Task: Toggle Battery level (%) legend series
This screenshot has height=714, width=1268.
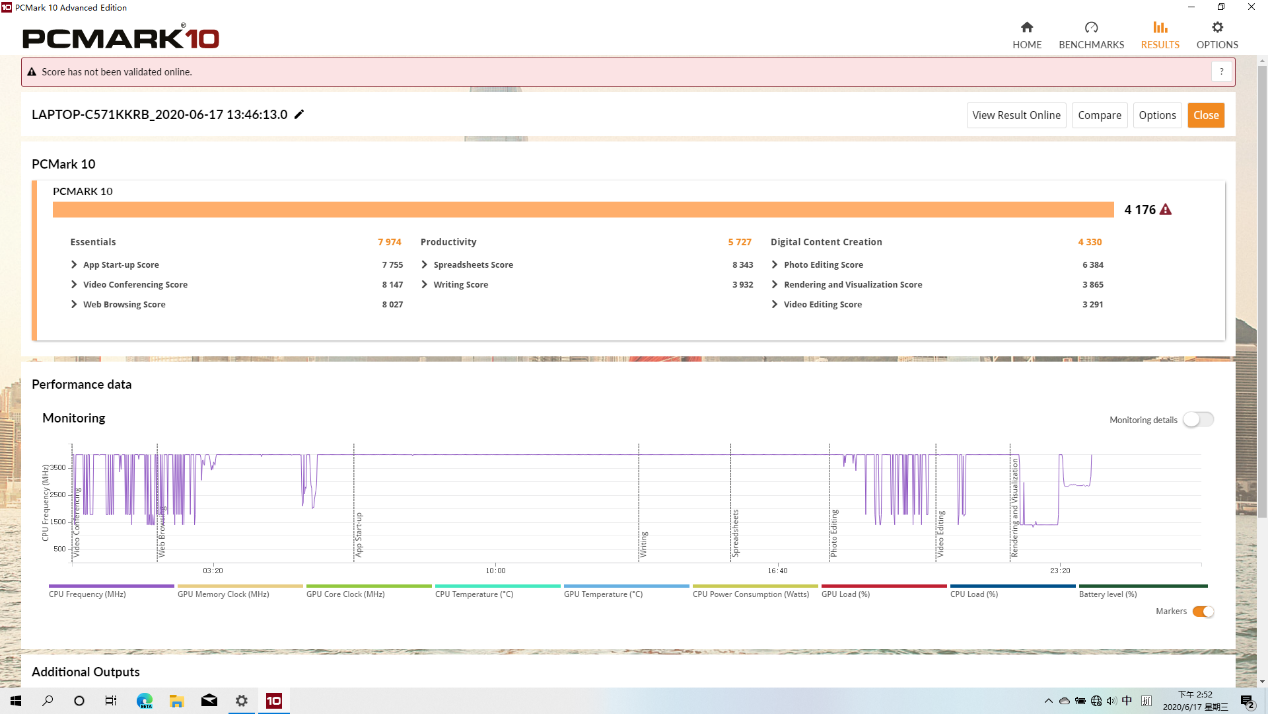Action: pyautogui.click(x=1143, y=591)
